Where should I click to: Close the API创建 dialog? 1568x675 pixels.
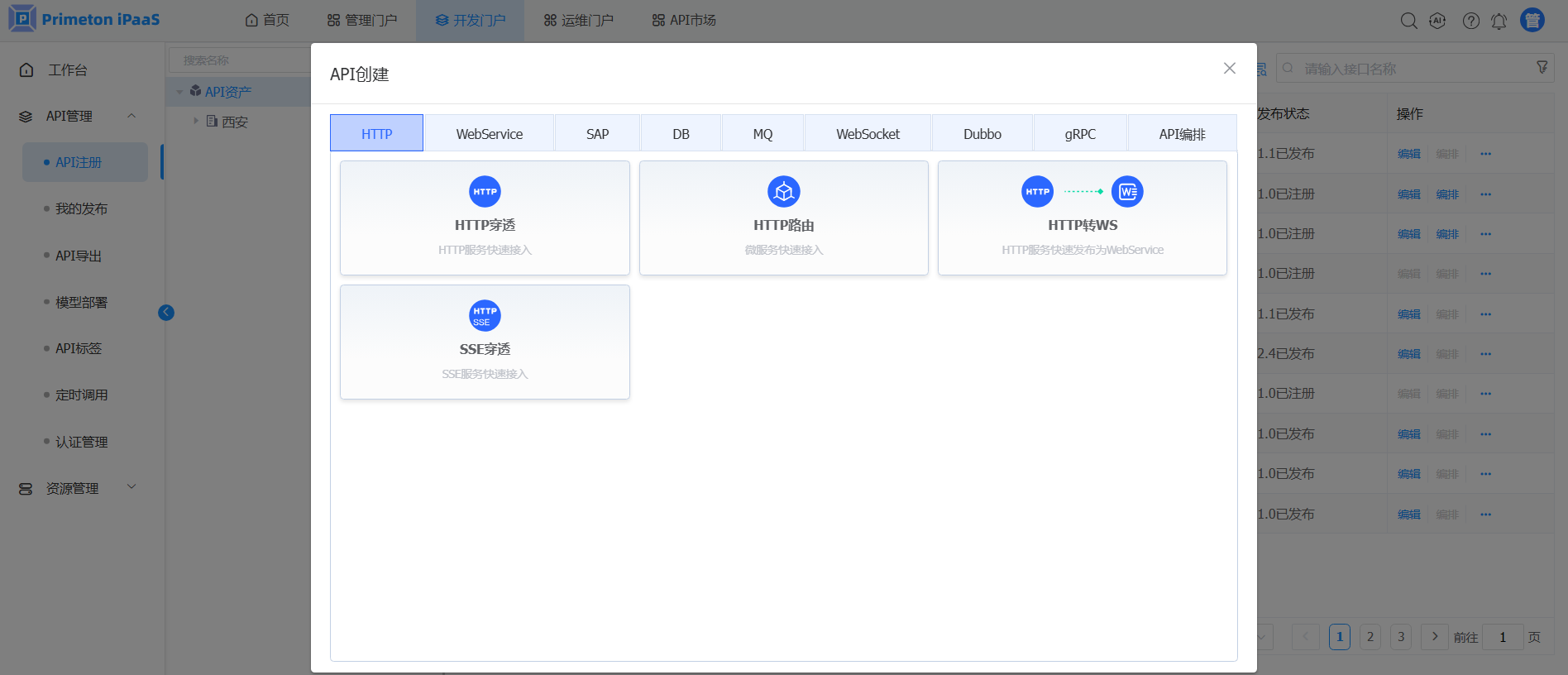pyautogui.click(x=1229, y=69)
